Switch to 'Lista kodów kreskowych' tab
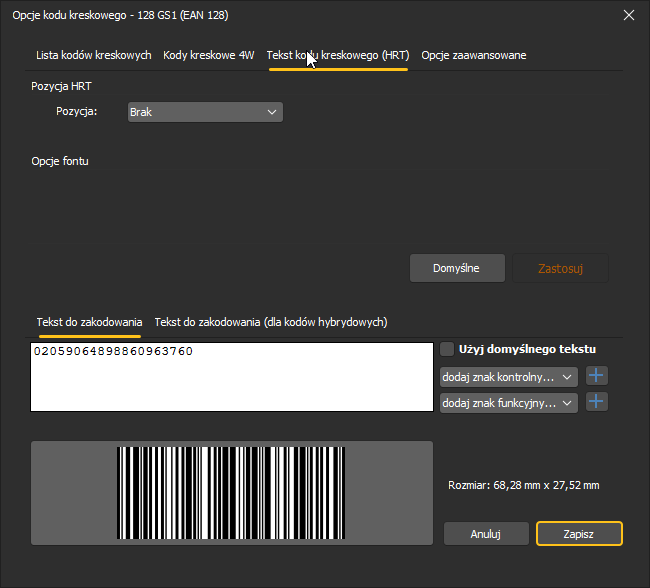The image size is (650, 588). (94, 55)
